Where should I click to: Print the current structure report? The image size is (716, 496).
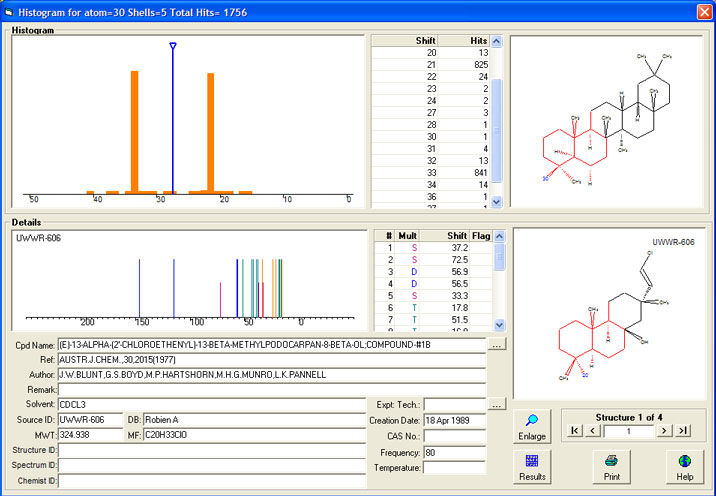coord(611,468)
